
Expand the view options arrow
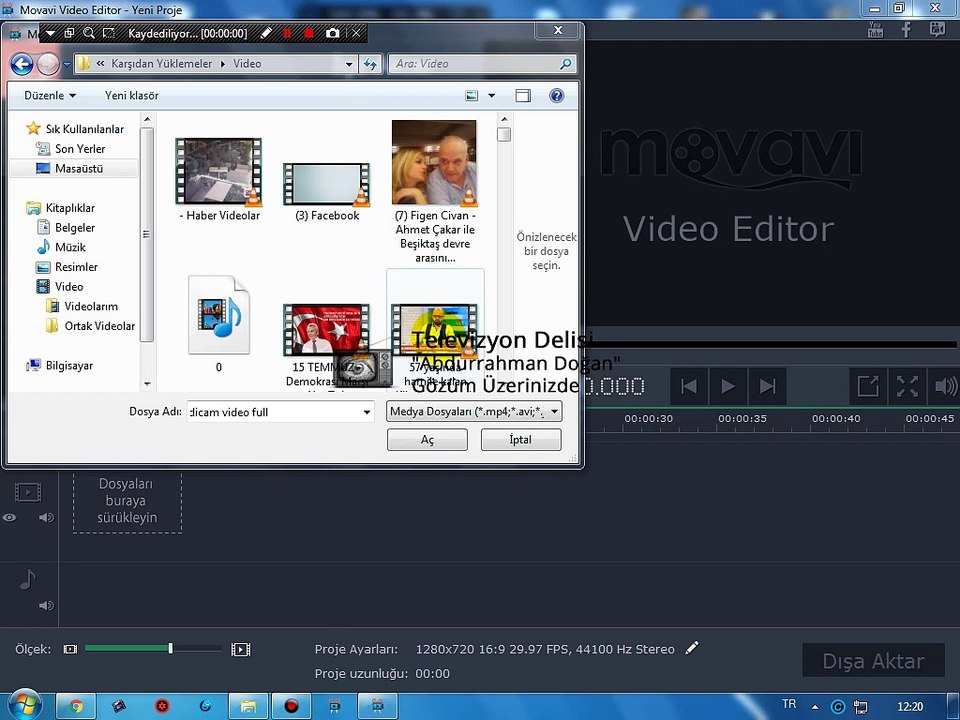coord(491,96)
